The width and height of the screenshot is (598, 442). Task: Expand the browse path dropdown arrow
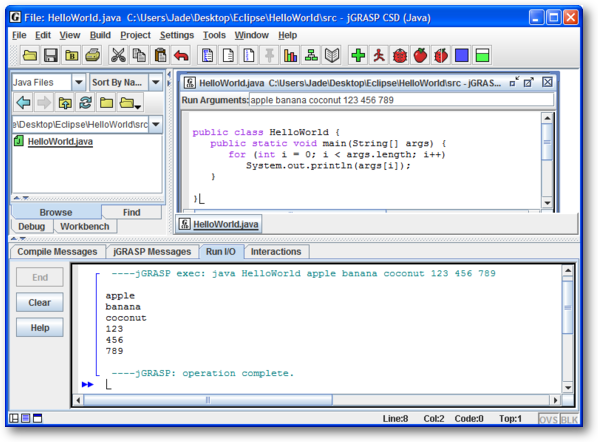click(156, 124)
